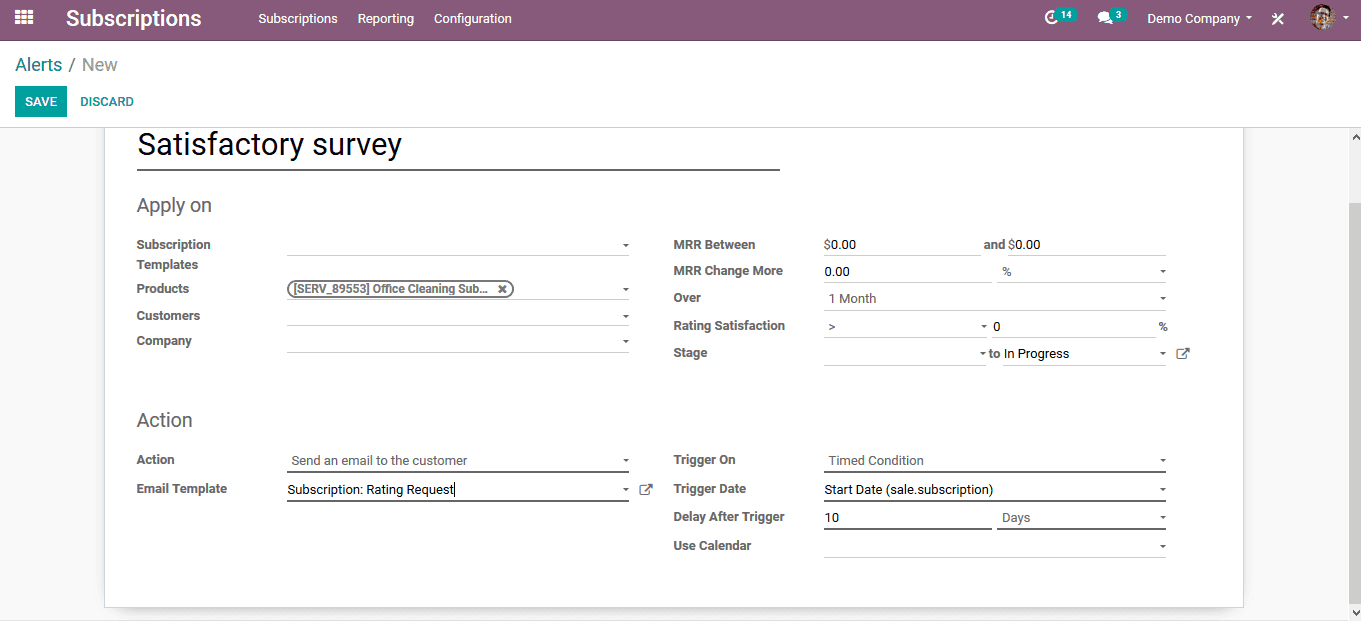Open the Configuration menu
This screenshot has width=1361, height=621.
473,19
